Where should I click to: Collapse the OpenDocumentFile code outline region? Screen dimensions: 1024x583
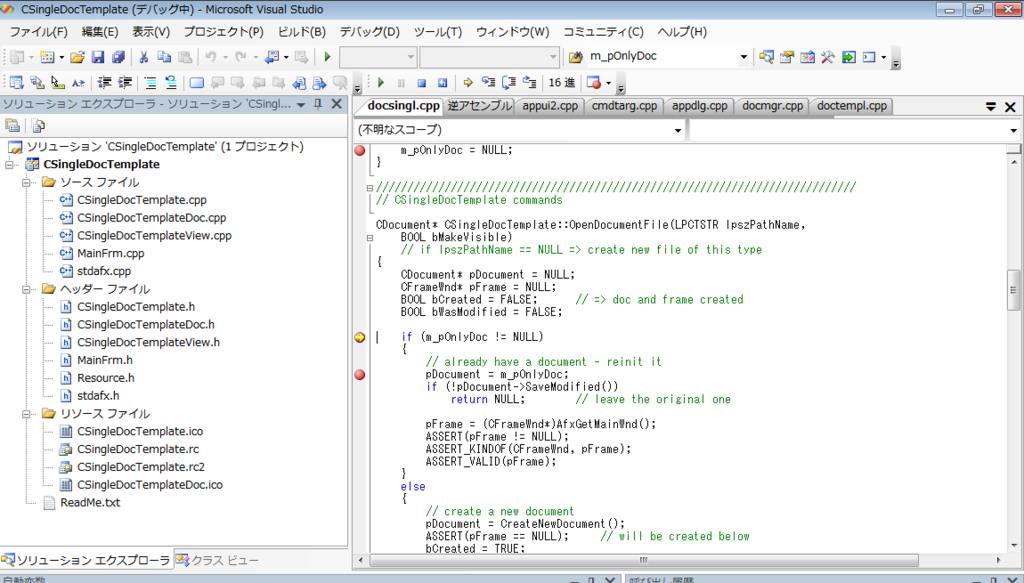click(x=370, y=238)
